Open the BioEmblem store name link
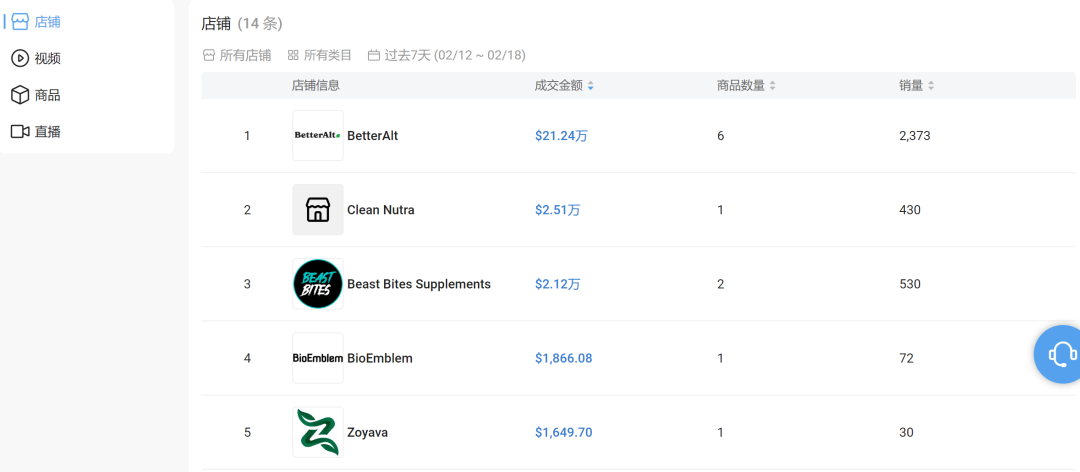The height and width of the screenshot is (472, 1080). (380, 358)
